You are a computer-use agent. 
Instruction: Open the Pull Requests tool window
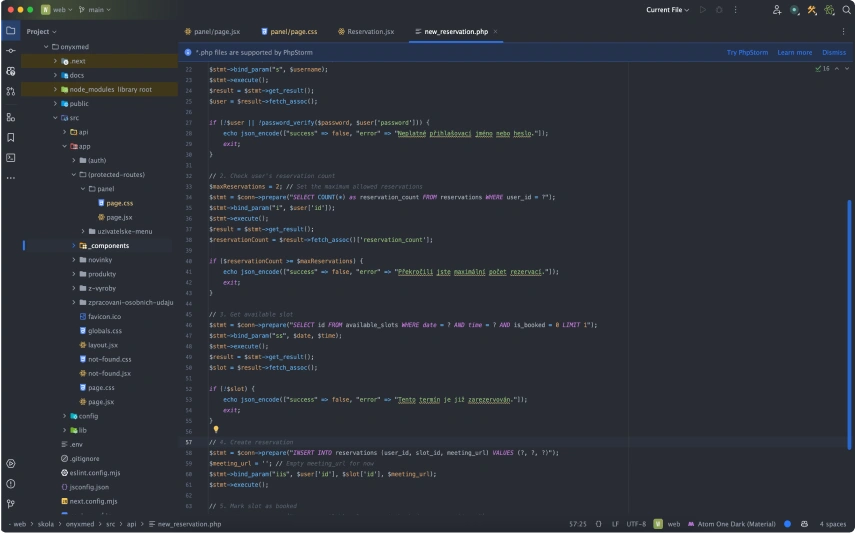coord(11,91)
